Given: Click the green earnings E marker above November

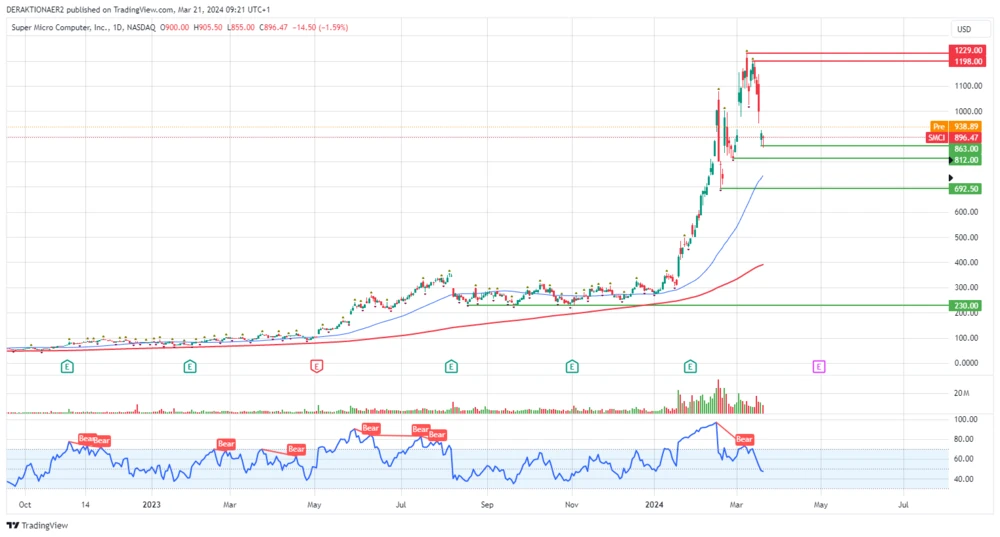Looking at the screenshot, I should click(572, 366).
